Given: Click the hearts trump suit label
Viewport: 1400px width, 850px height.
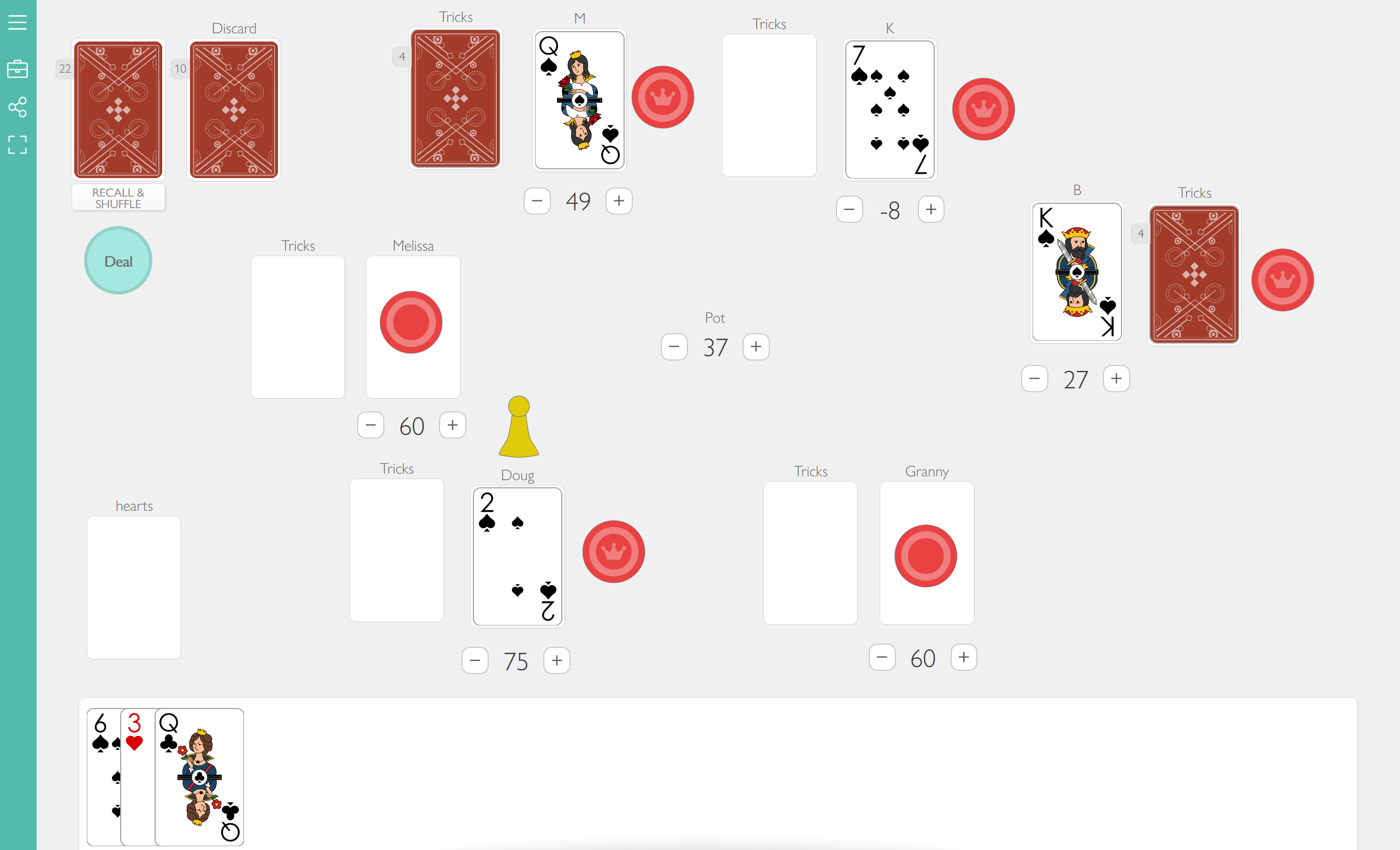Looking at the screenshot, I should pos(134,505).
